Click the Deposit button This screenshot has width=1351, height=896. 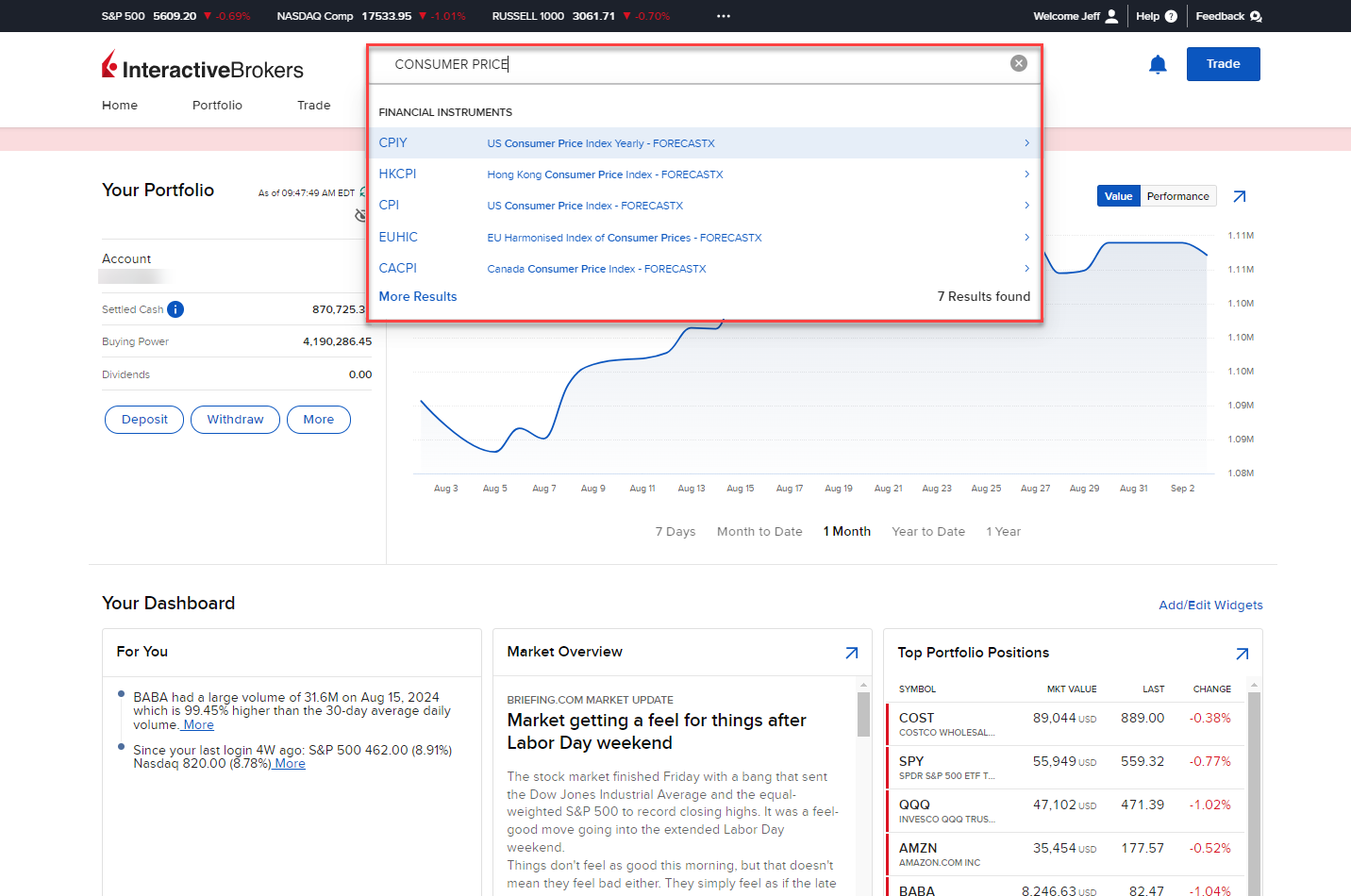pyautogui.click(x=143, y=419)
